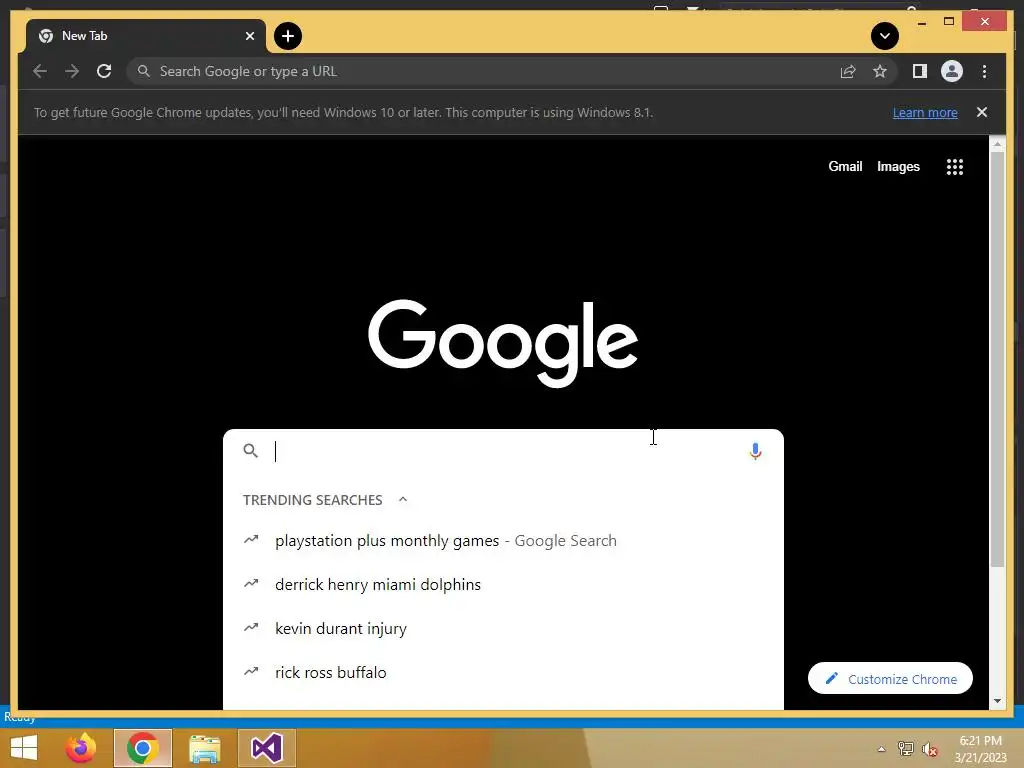The width and height of the screenshot is (1024, 768).
Task: Click the trending arrow beside rick ross buffalo
Action: pos(251,671)
